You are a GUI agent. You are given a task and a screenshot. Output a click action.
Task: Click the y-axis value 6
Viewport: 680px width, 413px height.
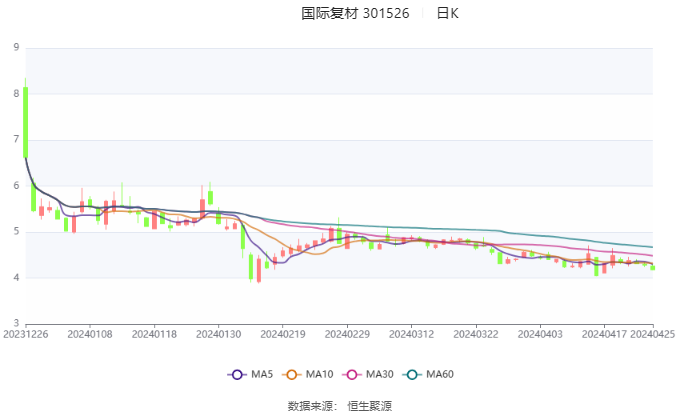16,186
